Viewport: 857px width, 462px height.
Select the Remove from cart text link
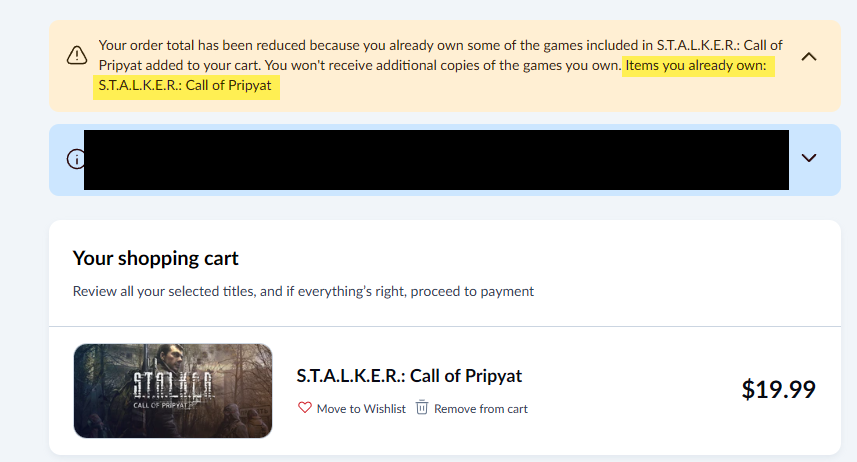(x=481, y=409)
